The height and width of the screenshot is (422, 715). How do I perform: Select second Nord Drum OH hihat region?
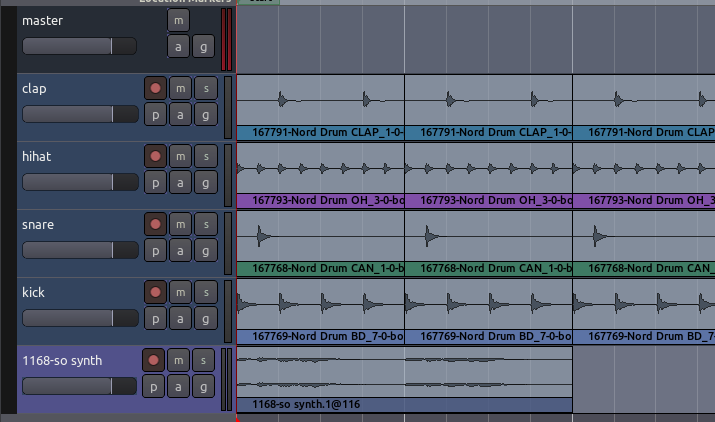click(x=488, y=175)
